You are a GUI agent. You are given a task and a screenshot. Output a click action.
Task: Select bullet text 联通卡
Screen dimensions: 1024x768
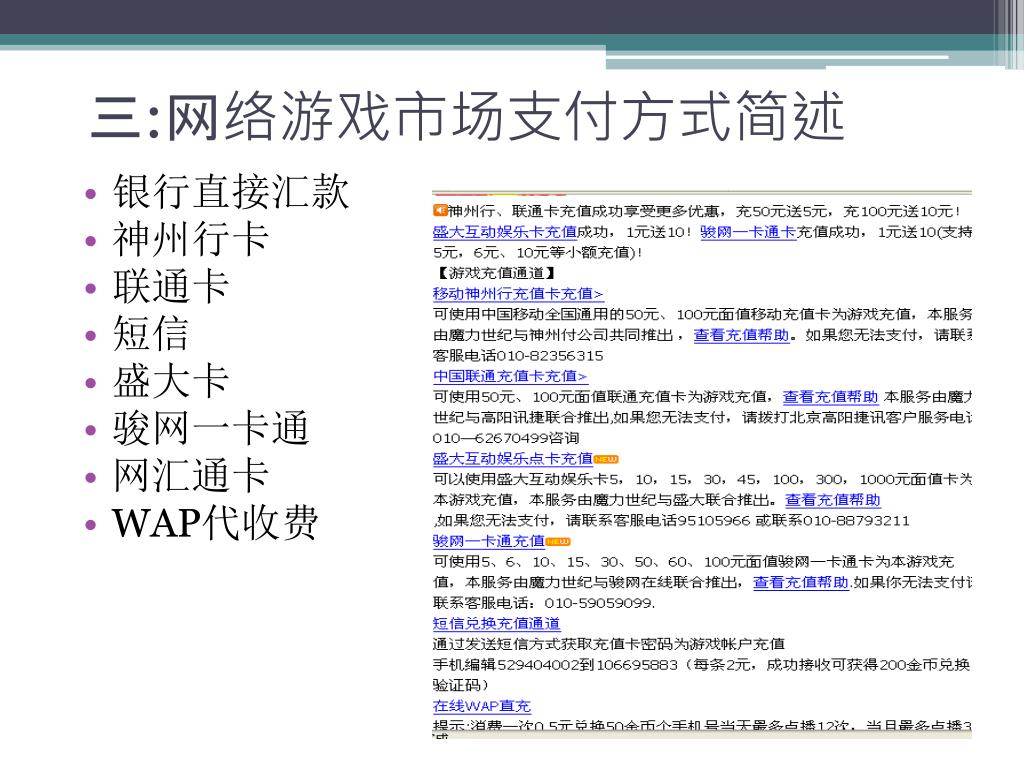pos(170,287)
